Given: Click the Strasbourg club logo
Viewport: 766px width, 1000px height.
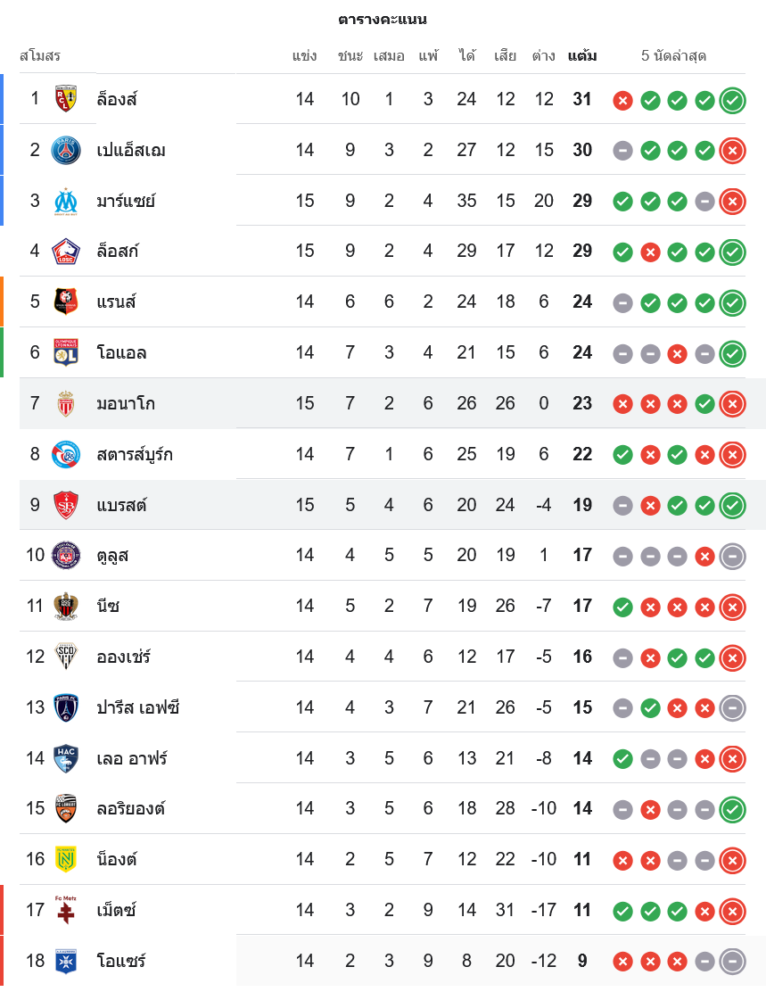Looking at the screenshot, I should coord(66,455).
